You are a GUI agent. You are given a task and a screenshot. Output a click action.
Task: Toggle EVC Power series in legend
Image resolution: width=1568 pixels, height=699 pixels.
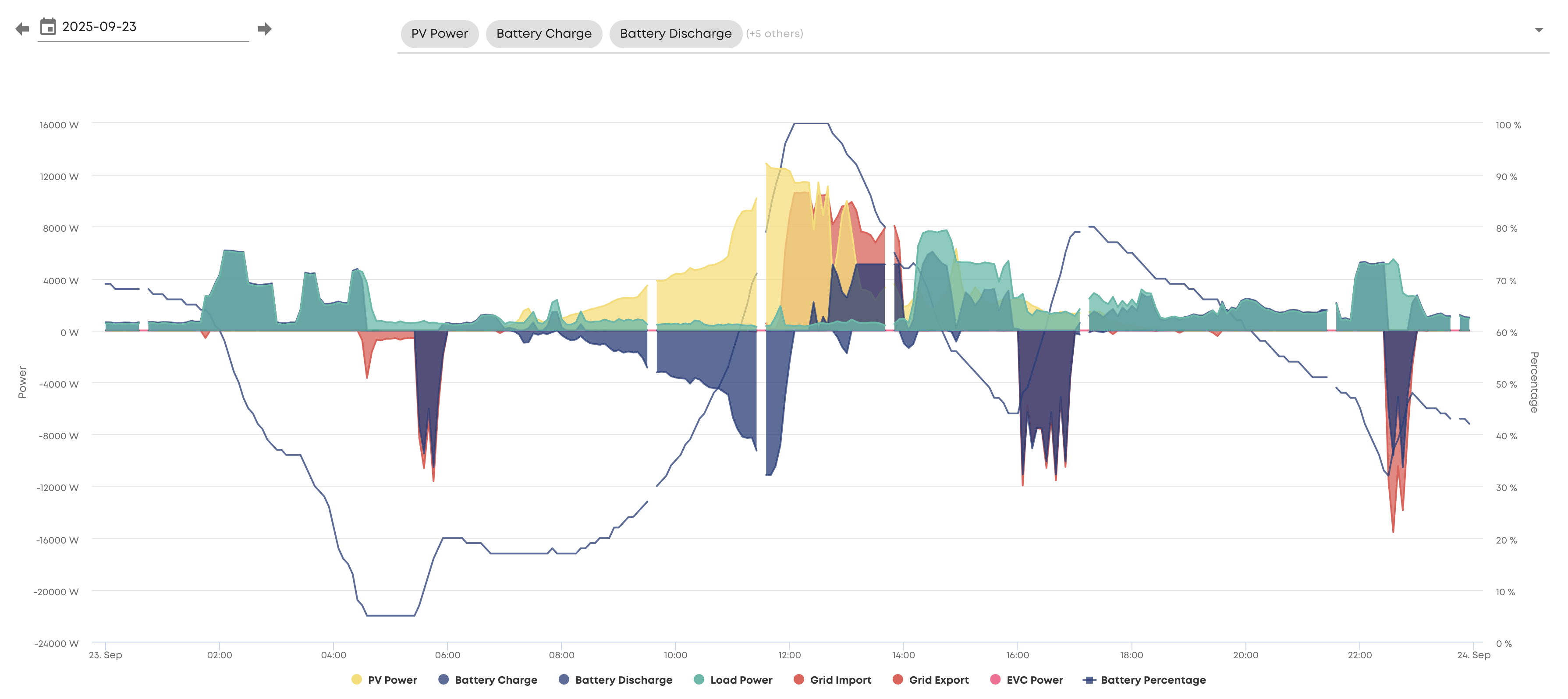tap(1027, 680)
